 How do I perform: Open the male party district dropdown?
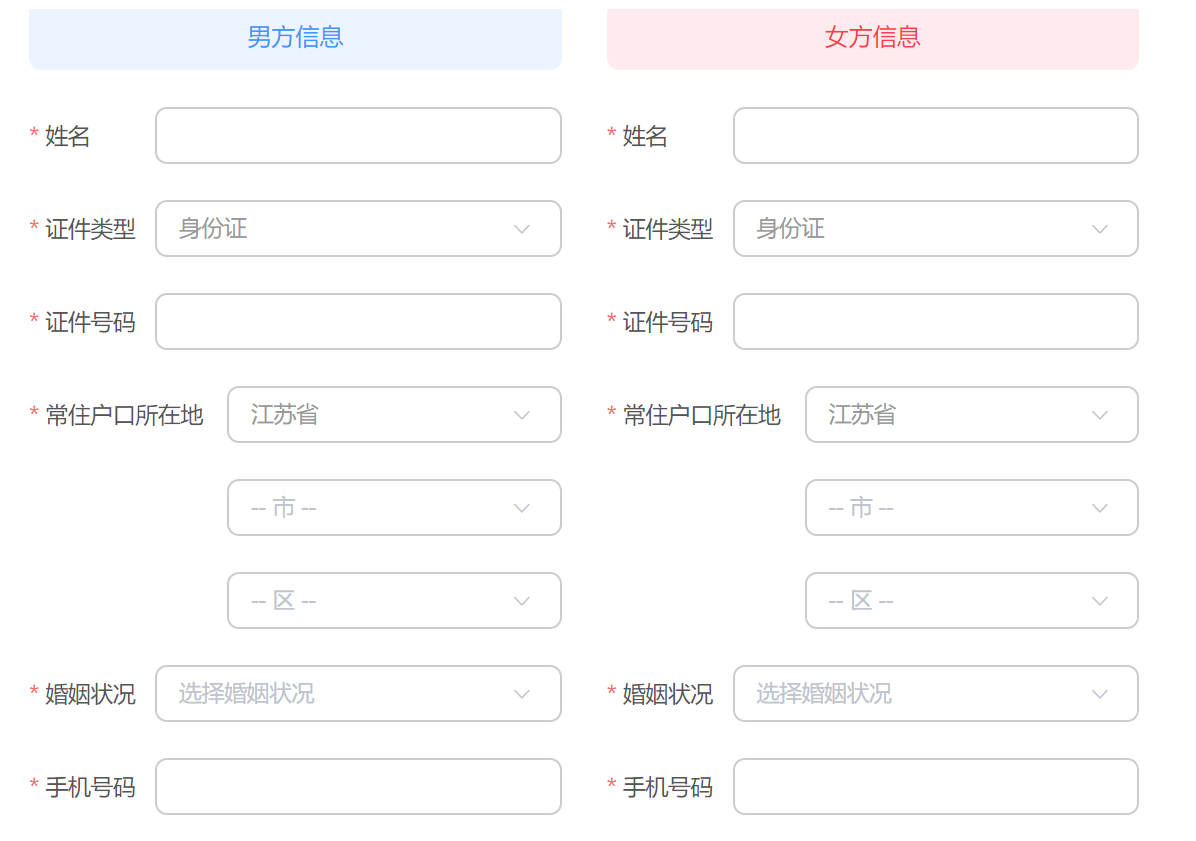[x=394, y=601]
